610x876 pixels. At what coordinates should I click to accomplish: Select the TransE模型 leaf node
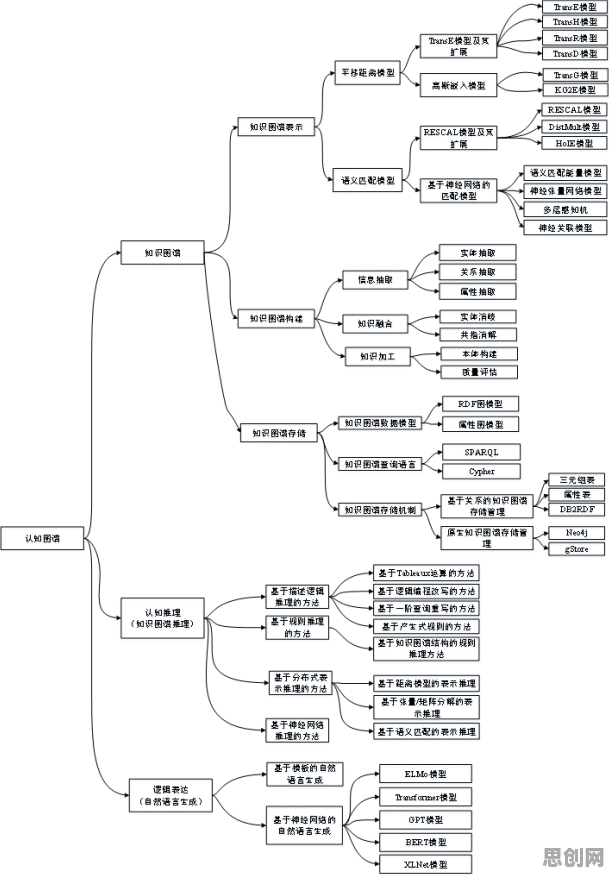(575, 7)
